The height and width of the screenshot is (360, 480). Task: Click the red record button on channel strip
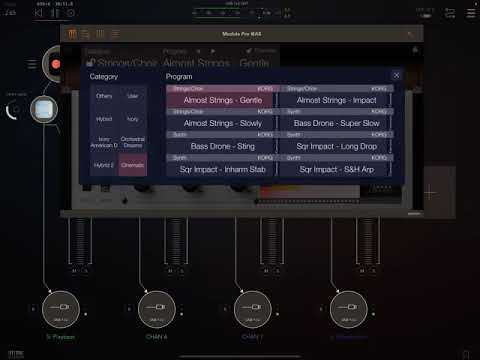click(x=56, y=64)
